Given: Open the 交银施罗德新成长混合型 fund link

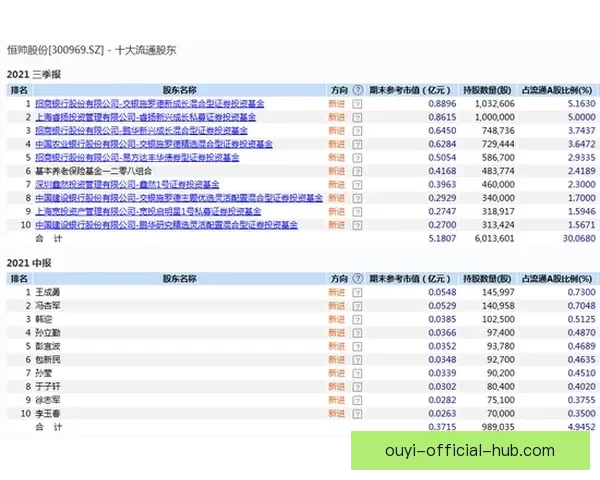Looking at the screenshot, I should [150, 104].
